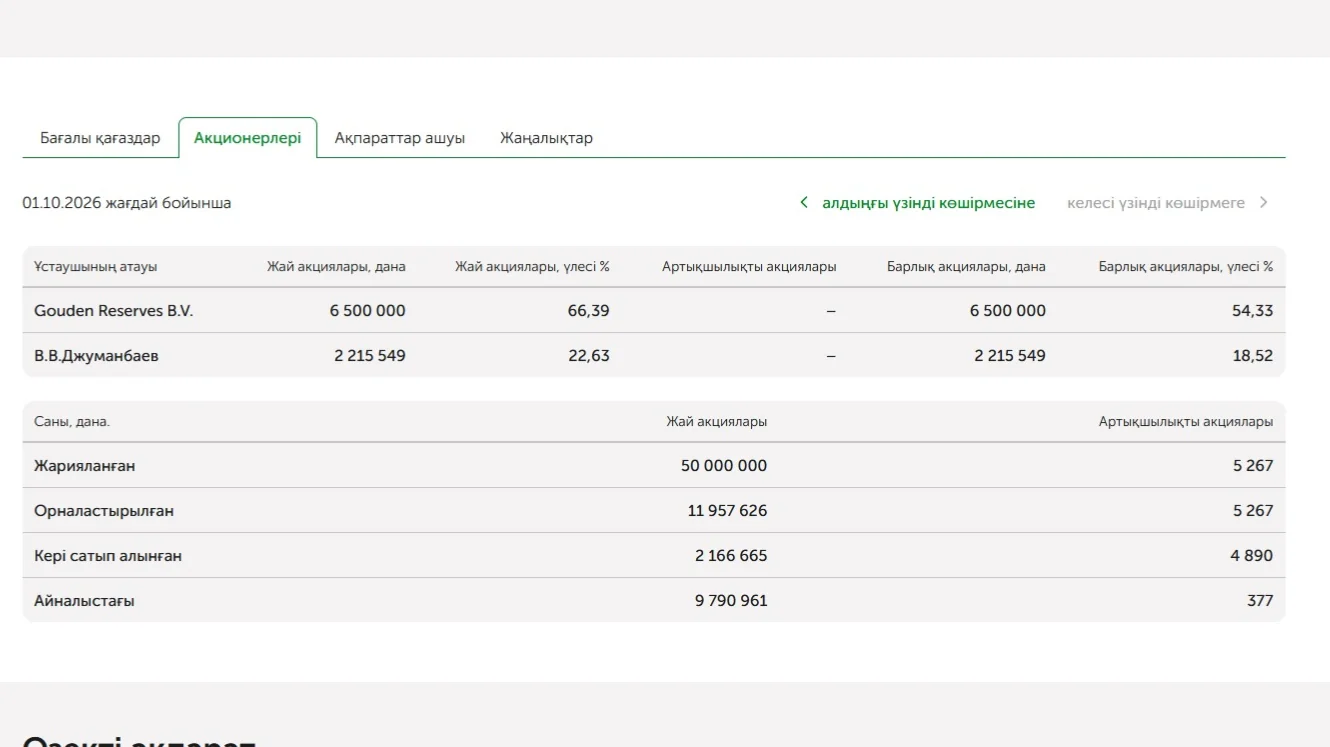Select shareholder В.В.Джуманбаев
Screen dimensions: 1330x747
click(x=96, y=356)
